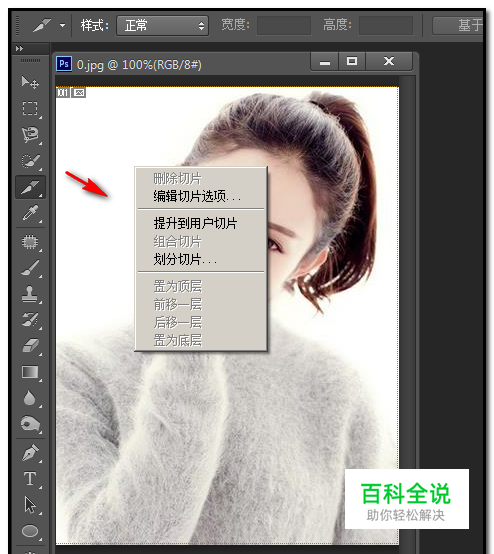Image resolution: width=494 pixels, height=554 pixels.
Task: Click the 宽度 input field
Action: pos(284,25)
